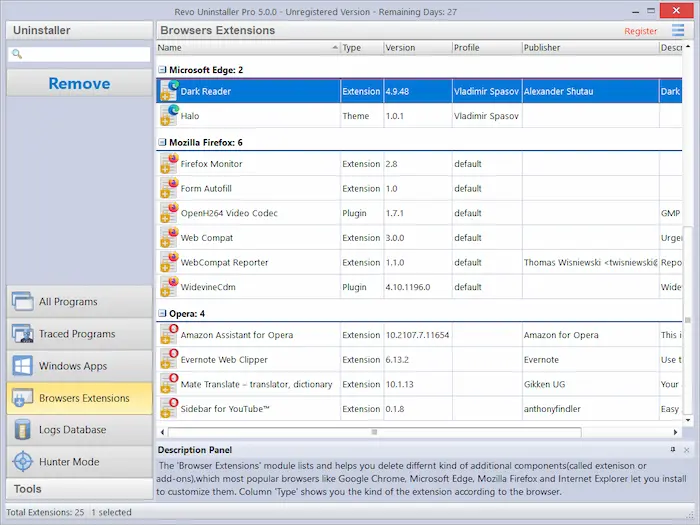Open the All Programs section
This screenshot has height=525, width=700.
(x=79, y=301)
